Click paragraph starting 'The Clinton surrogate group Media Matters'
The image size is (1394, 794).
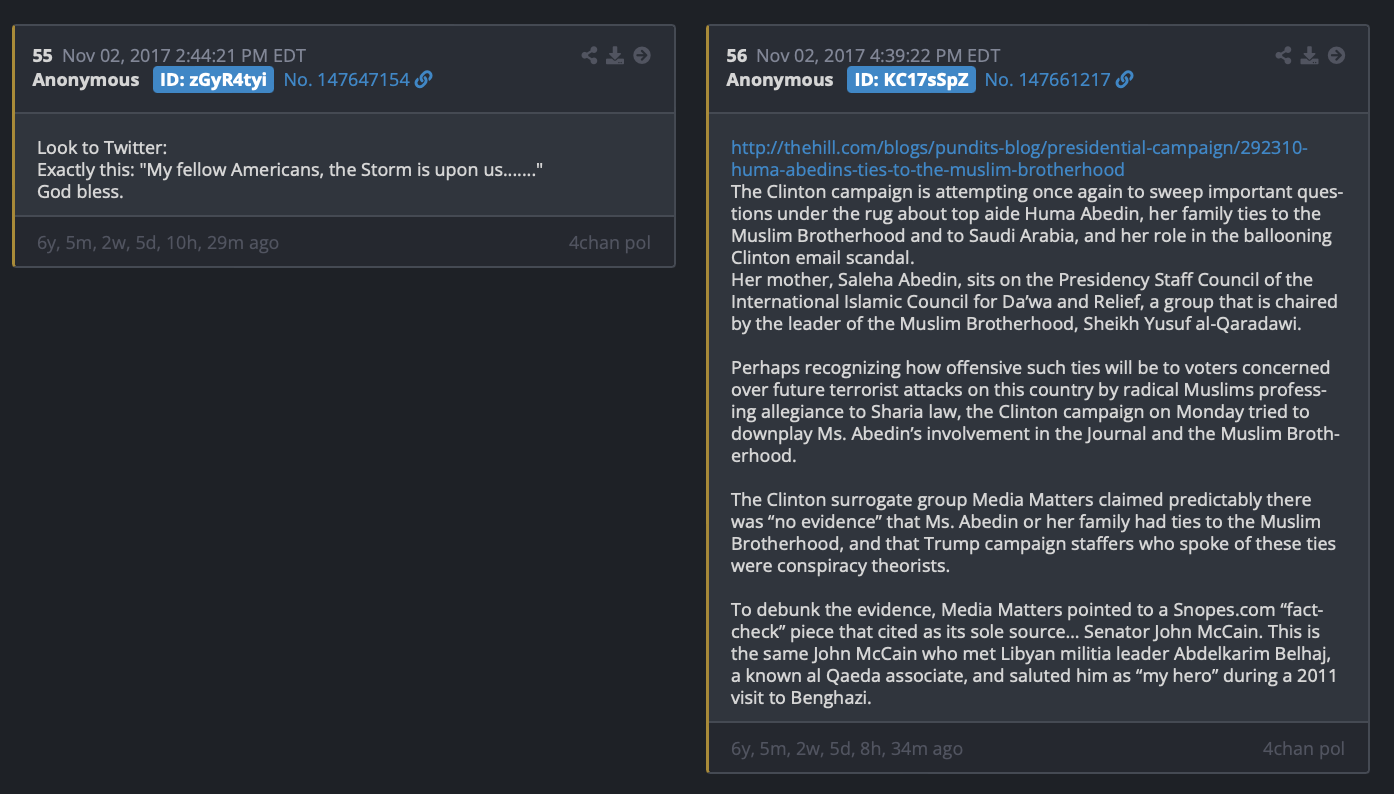[x=1033, y=532]
